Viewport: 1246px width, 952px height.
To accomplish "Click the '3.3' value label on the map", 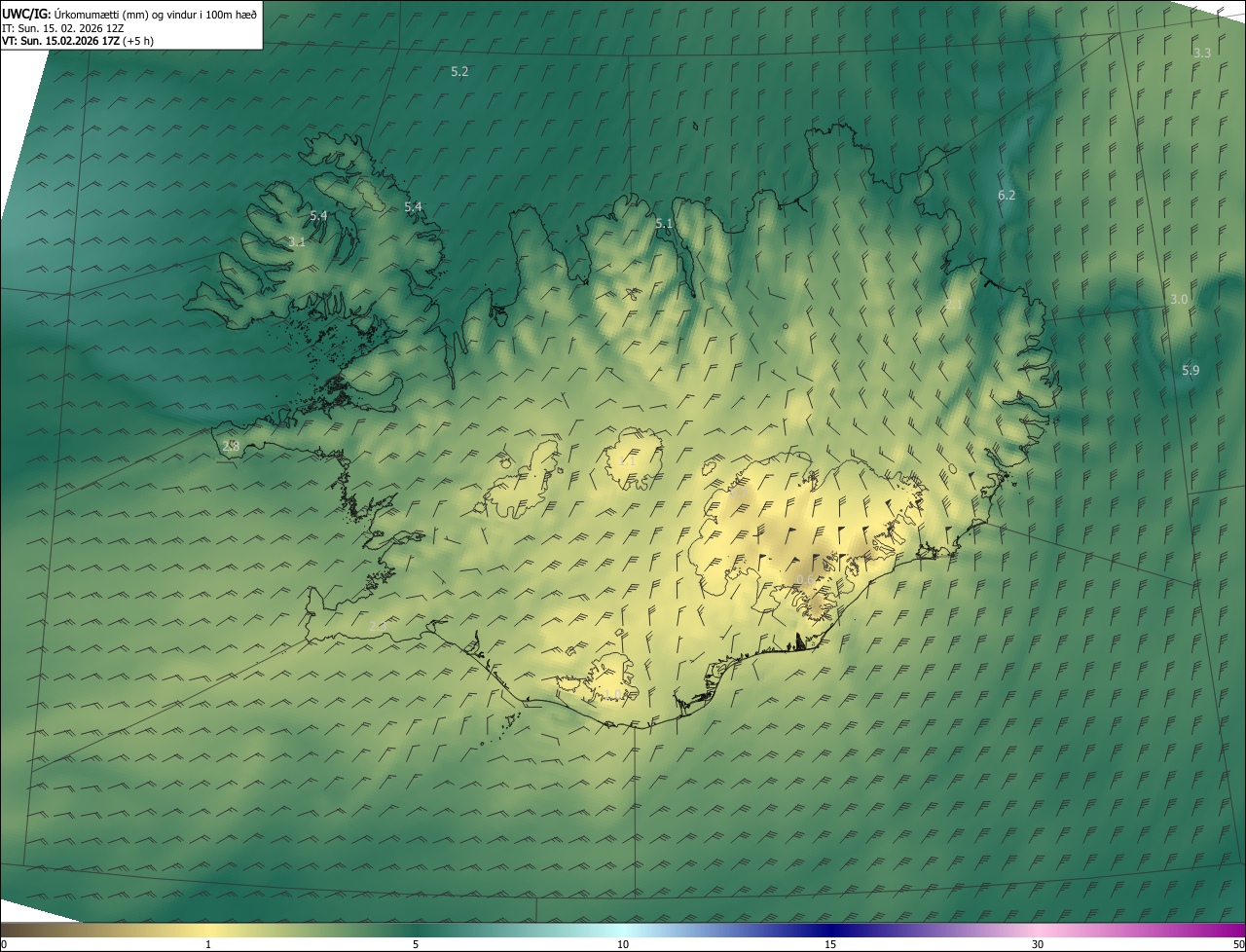I will click(1202, 53).
